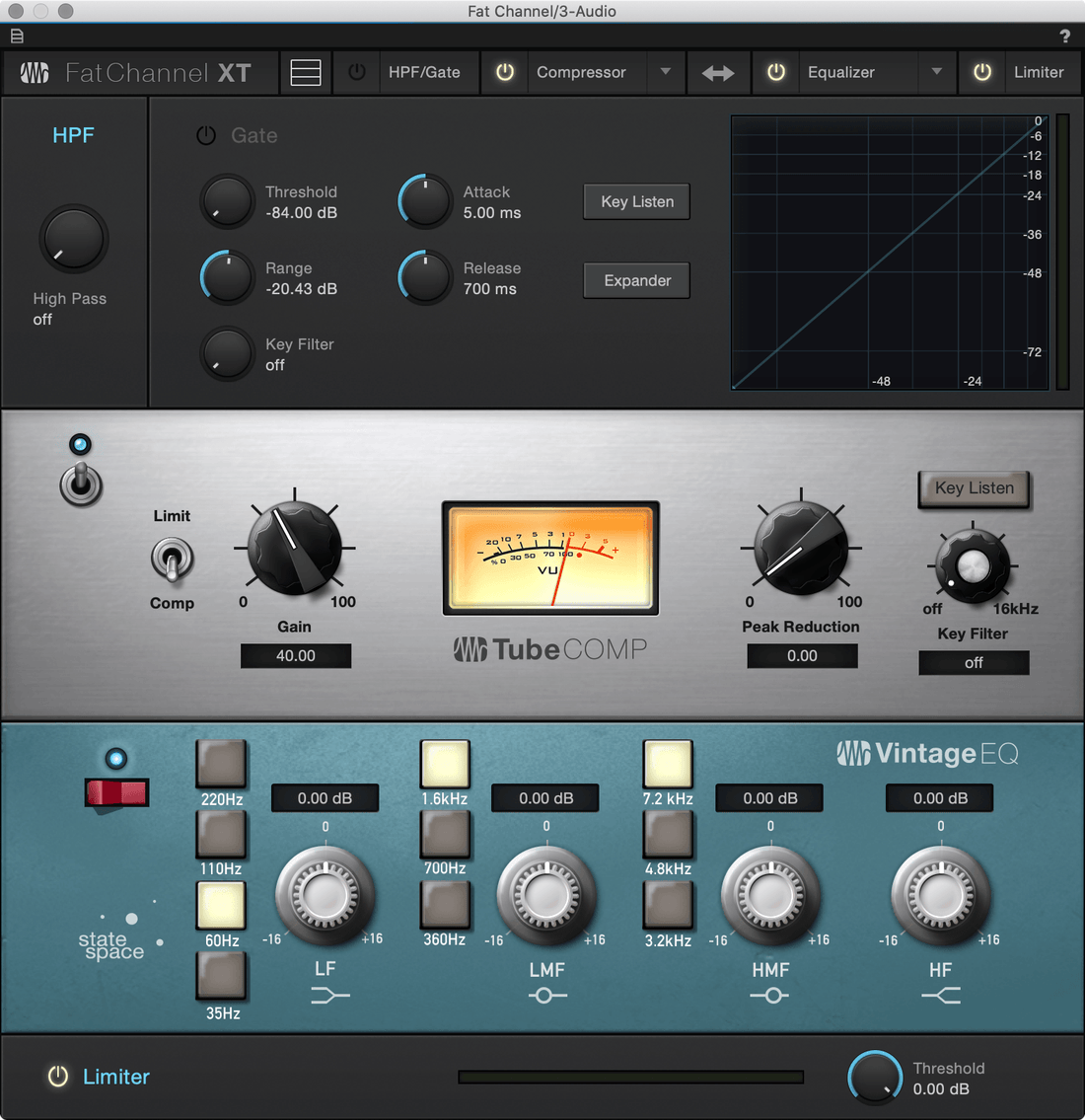Viewport: 1085px width, 1120px height.
Task: Click the Expander button in the Gate section
Action: click(x=636, y=280)
